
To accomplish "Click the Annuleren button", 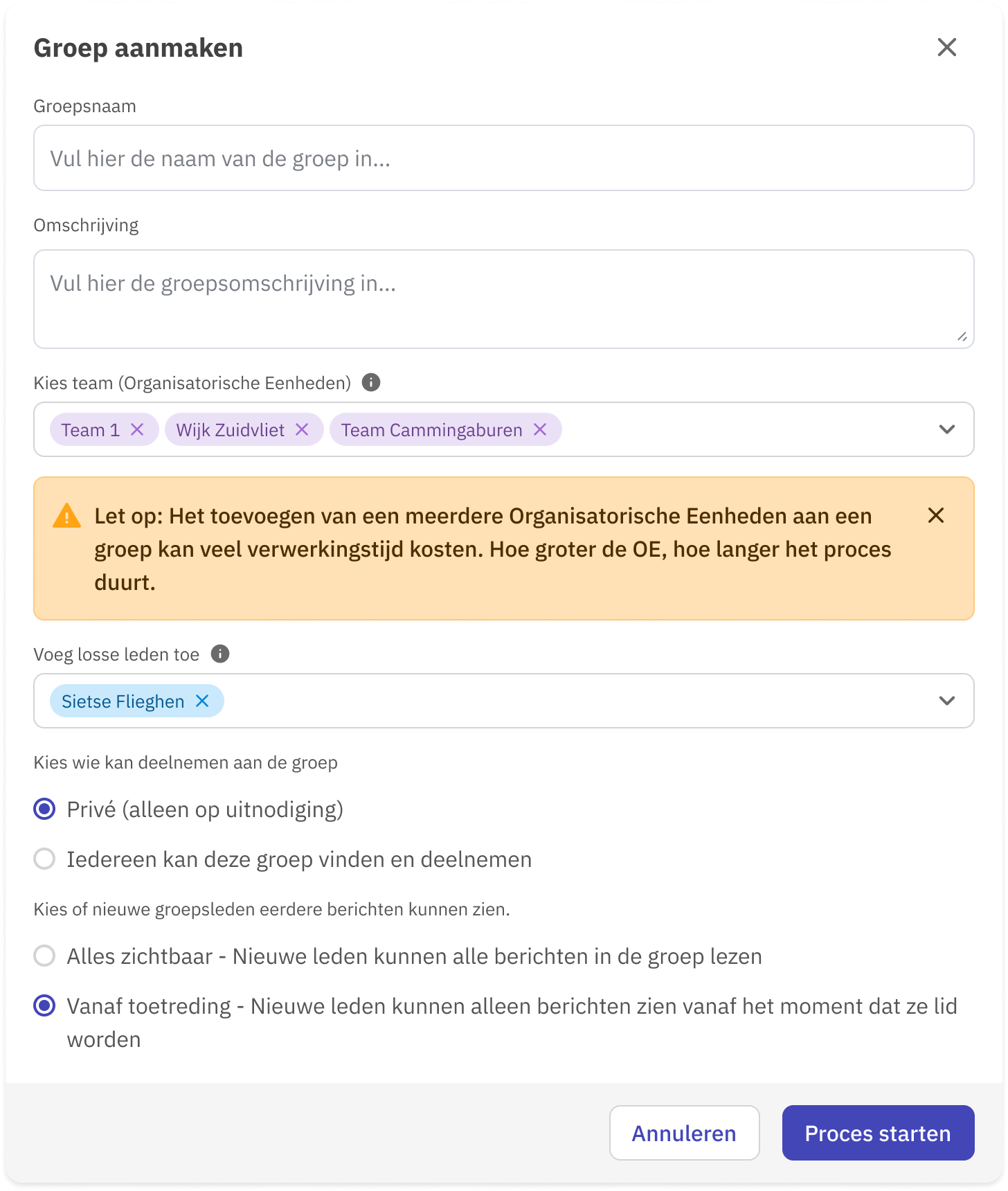I will click(x=685, y=1133).
